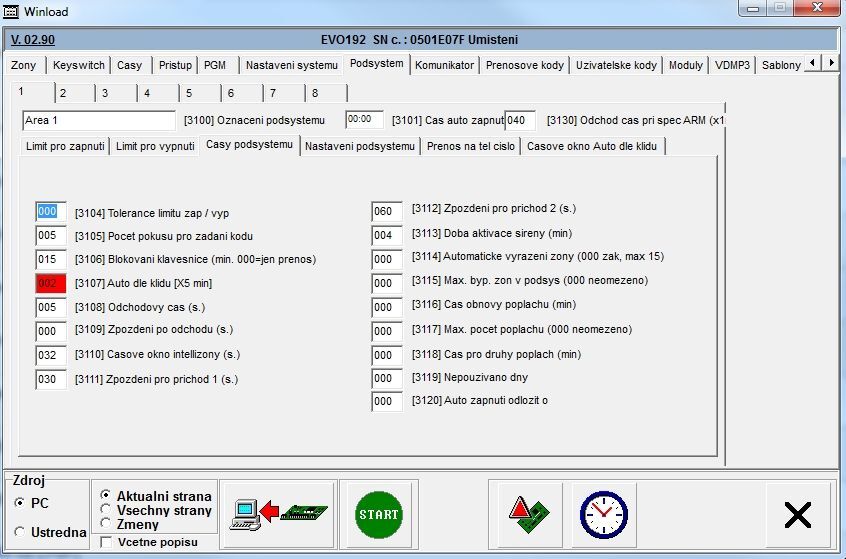Switch to the Komunikator tab
Image resolution: width=846 pixels, height=559 pixels.
(x=444, y=65)
